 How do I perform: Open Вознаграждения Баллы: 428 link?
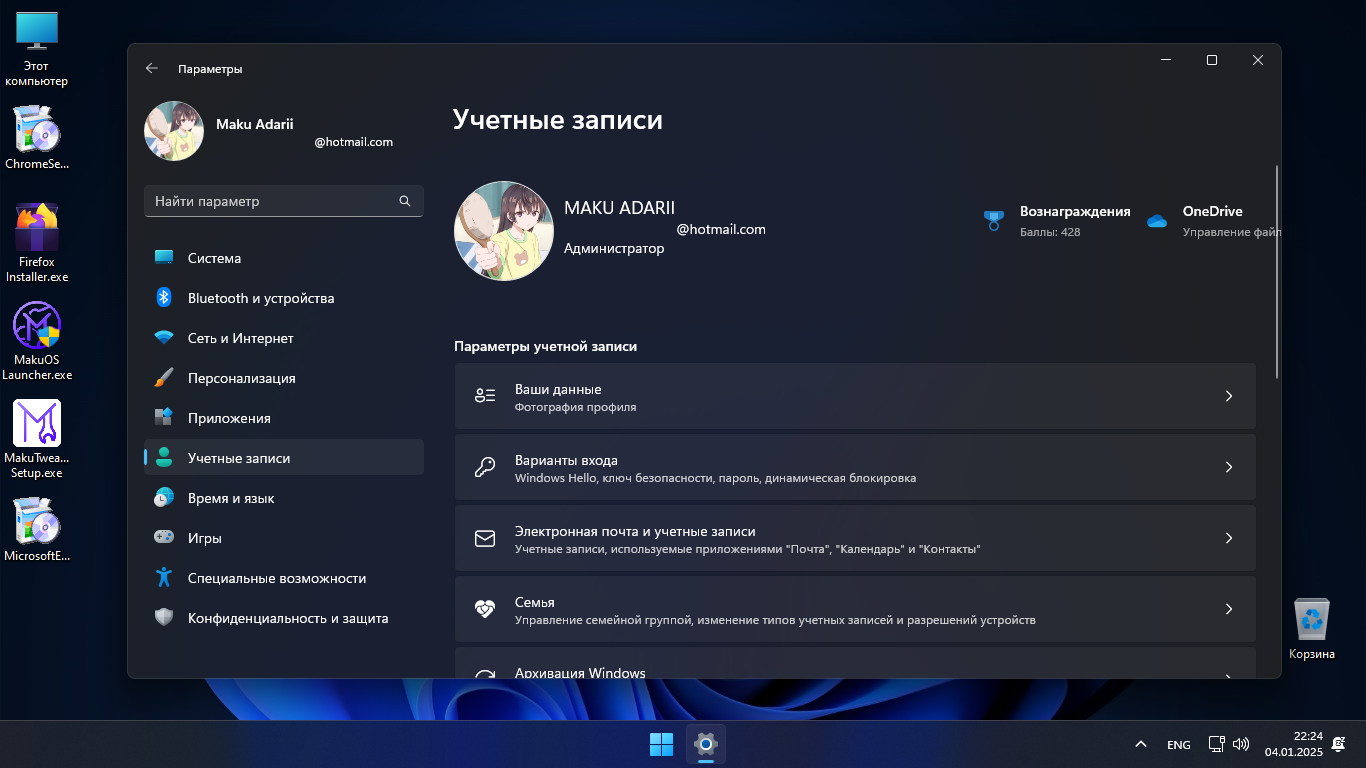point(1057,221)
